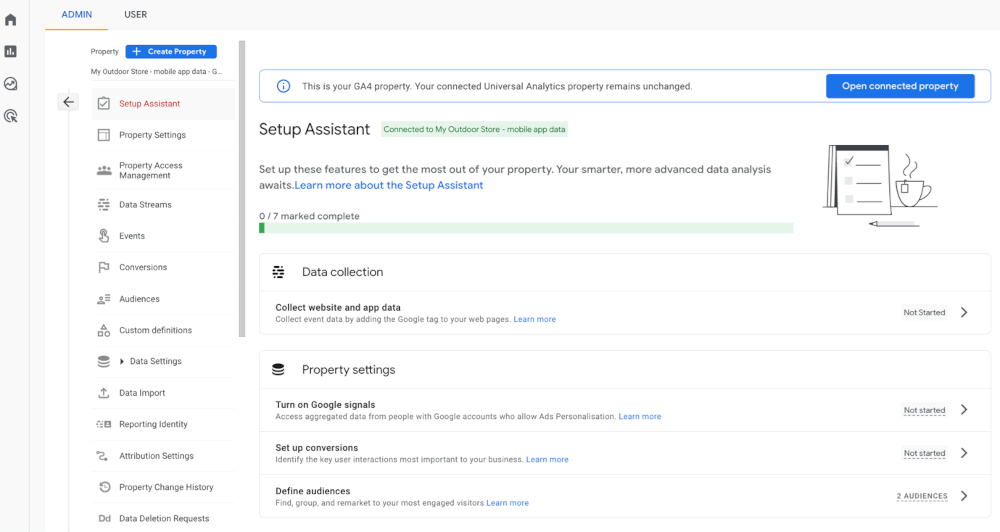Expand the Turn on Google signals chevron
Screen dimensions: 1000x532
964,410
